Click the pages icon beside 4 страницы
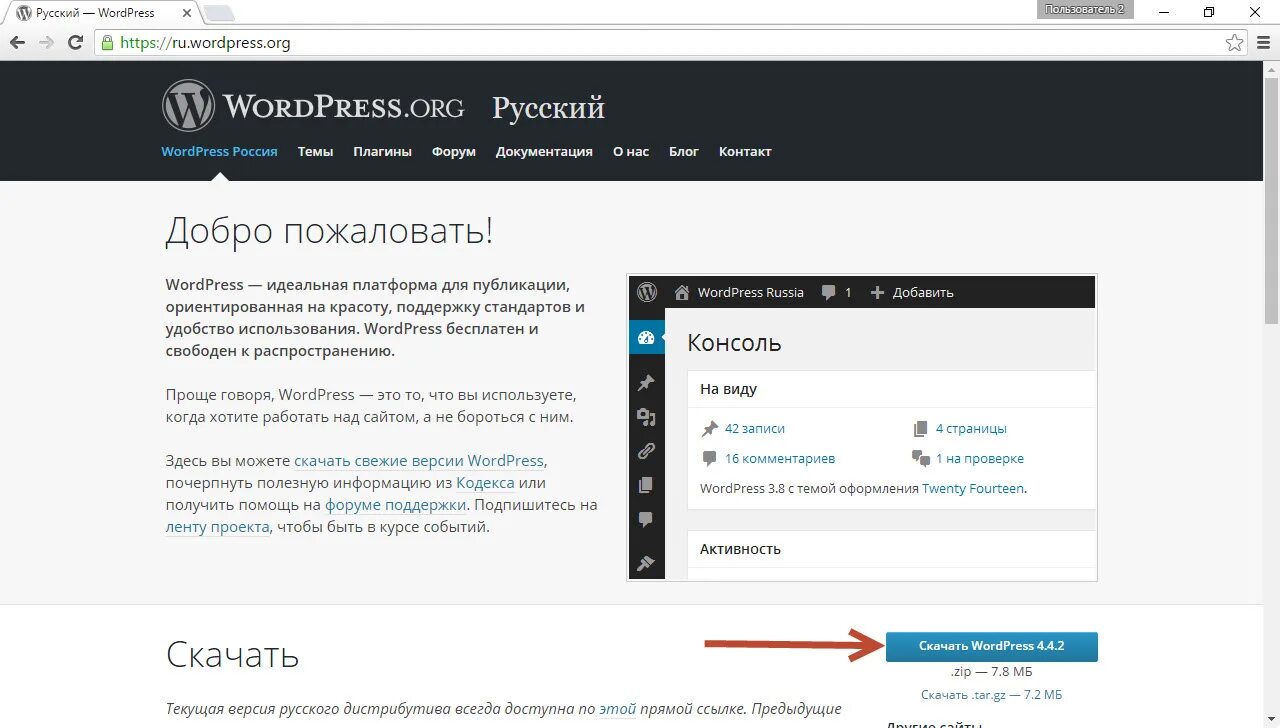 click(920, 428)
